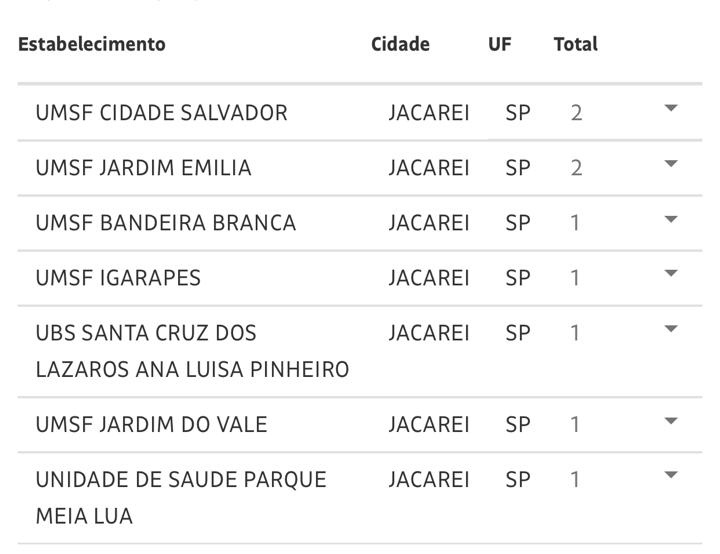Viewport: 720px width, 554px height.
Task: Expand the UBS SANTA CRUZ DOS LAZAROS arrow
Action: point(671,328)
